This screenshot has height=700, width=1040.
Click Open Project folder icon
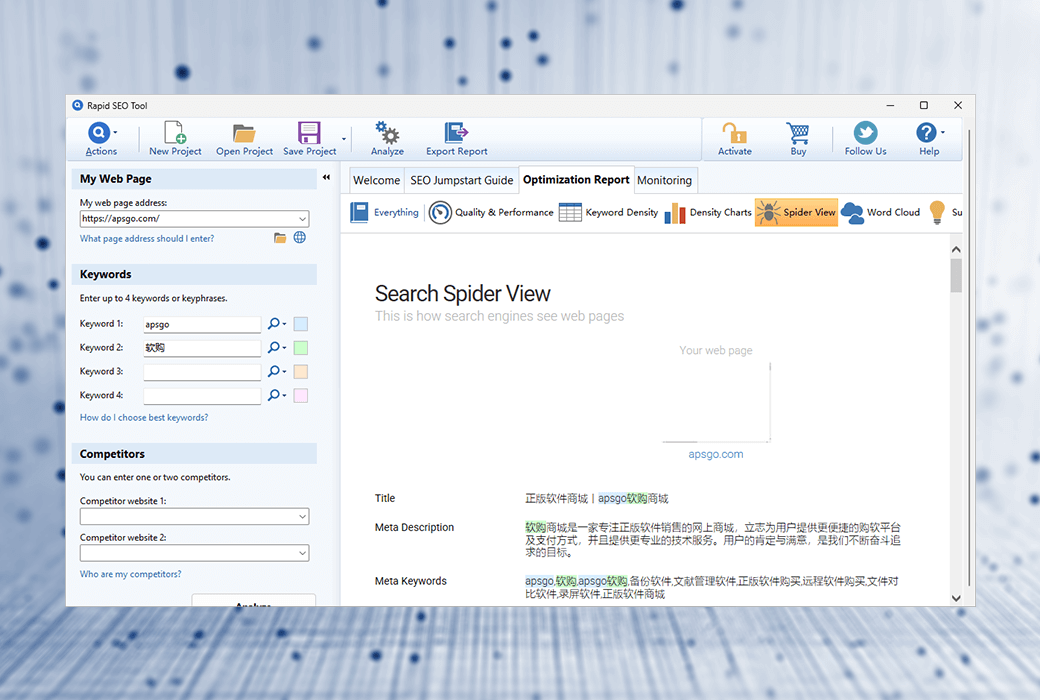pos(244,133)
